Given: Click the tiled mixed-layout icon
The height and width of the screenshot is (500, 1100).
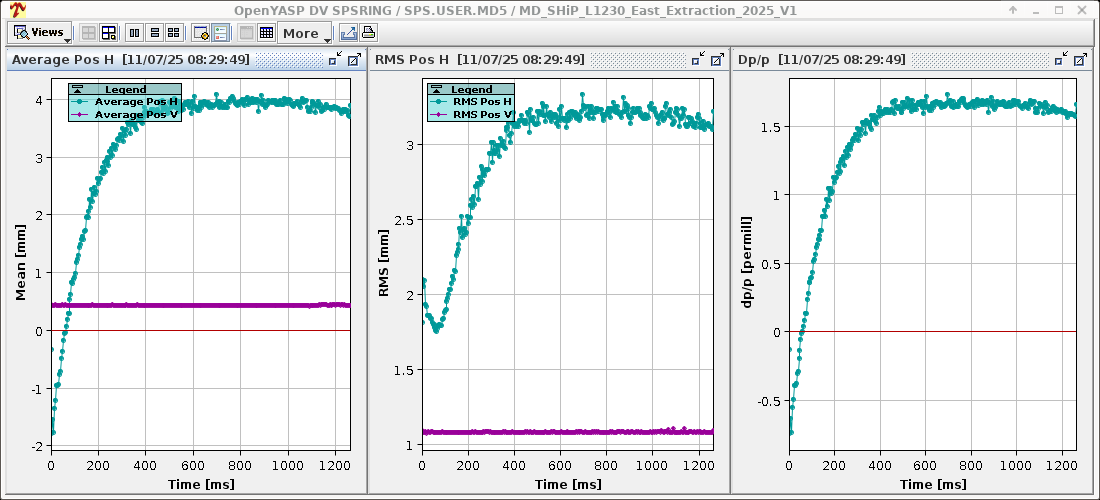Looking at the screenshot, I should point(109,33).
